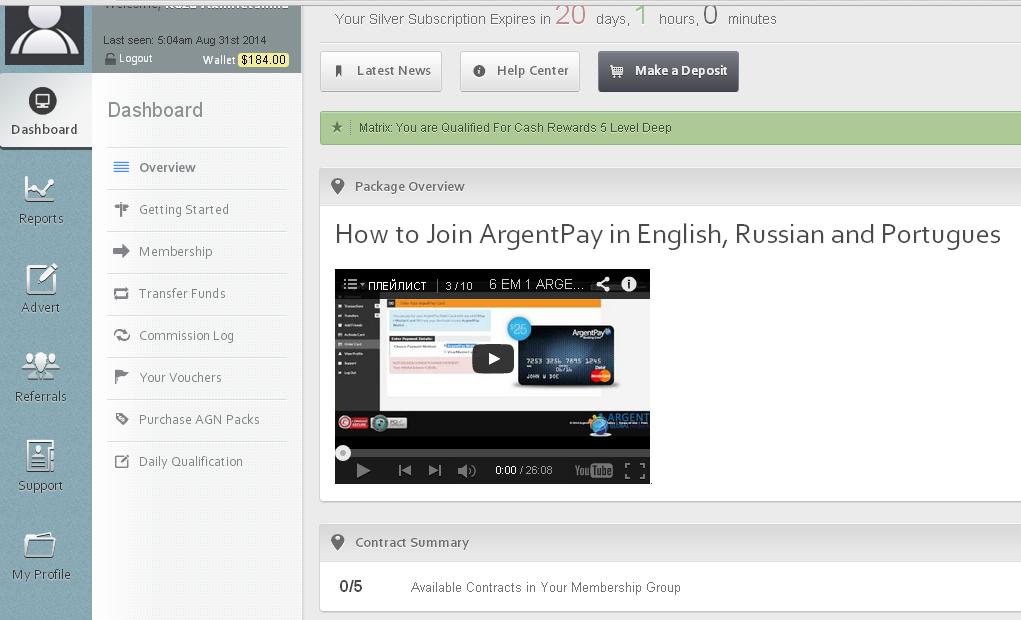Click the user avatar picture

44,33
